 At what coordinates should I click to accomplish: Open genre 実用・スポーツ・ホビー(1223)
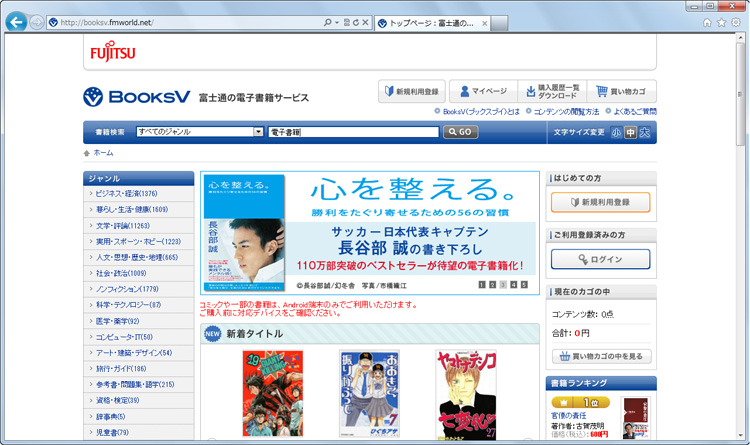(139, 242)
